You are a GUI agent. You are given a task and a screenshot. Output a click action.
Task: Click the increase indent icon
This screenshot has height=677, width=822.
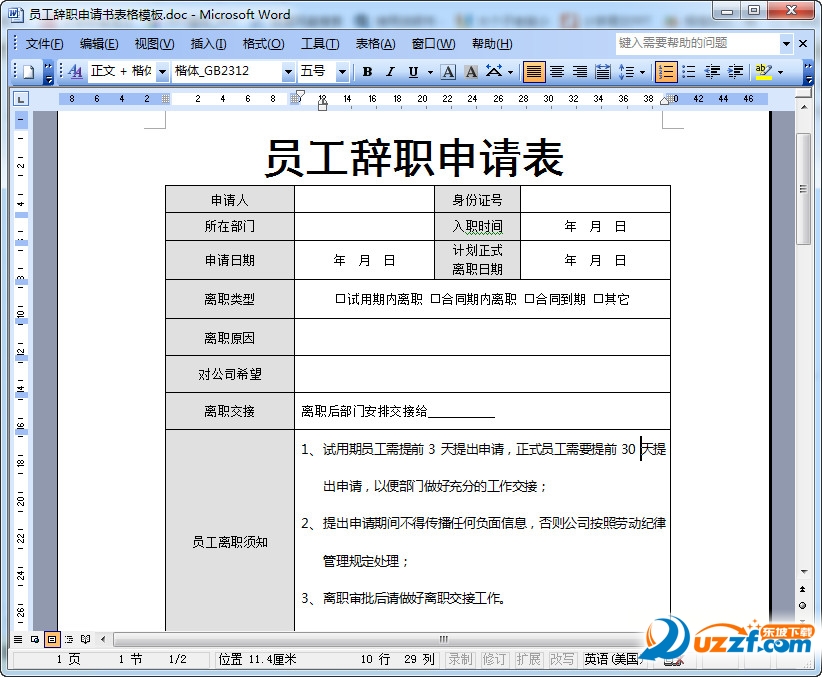point(736,72)
